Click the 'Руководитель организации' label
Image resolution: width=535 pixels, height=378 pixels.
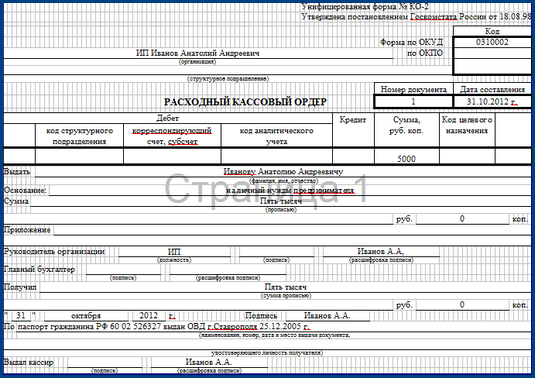click(x=54, y=251)
